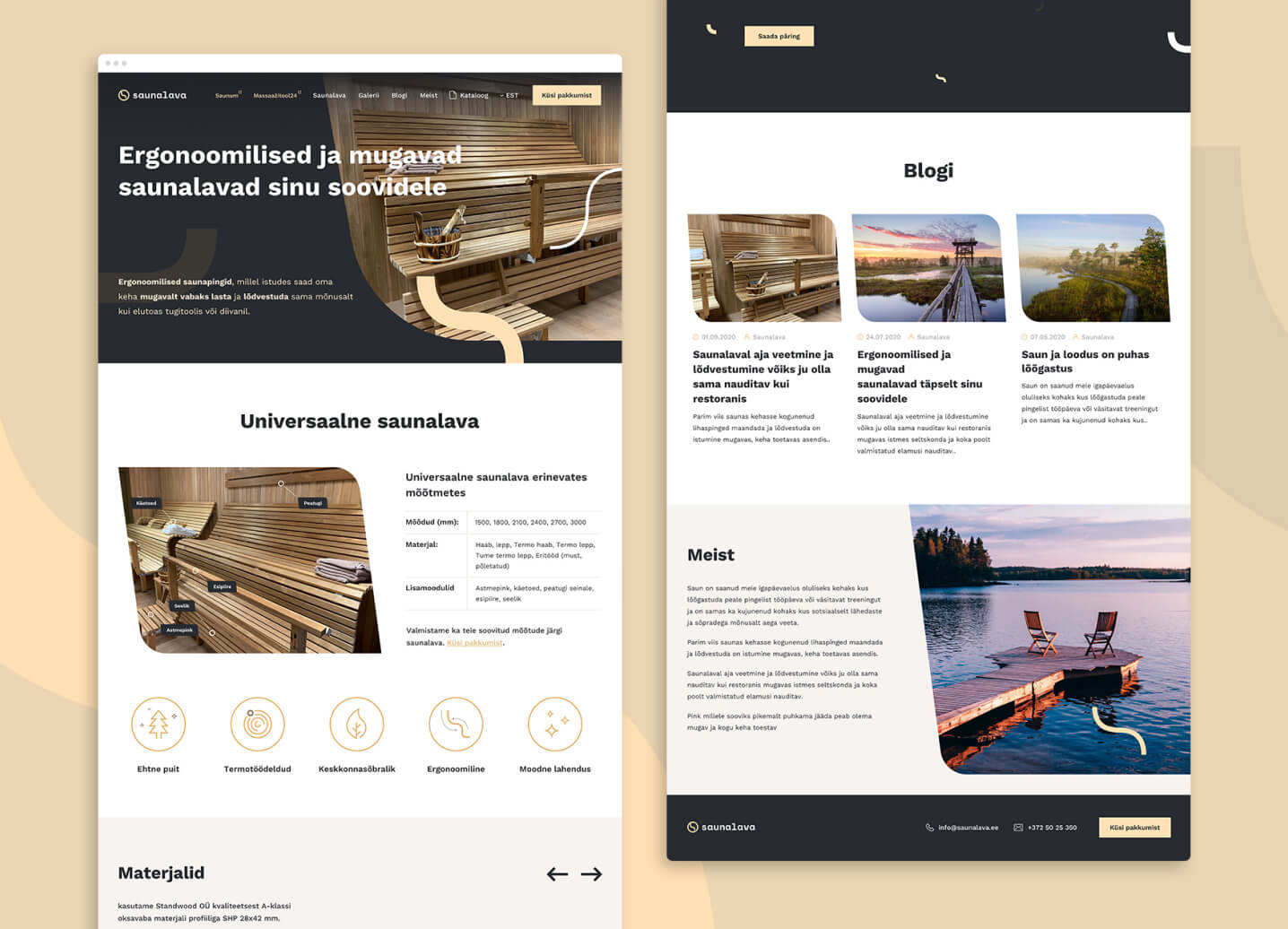Viewport: 1288px width, 929px height.
Task: Click the Seelik hotspot label on the sauna image
Action: click(x=182, y=606)
